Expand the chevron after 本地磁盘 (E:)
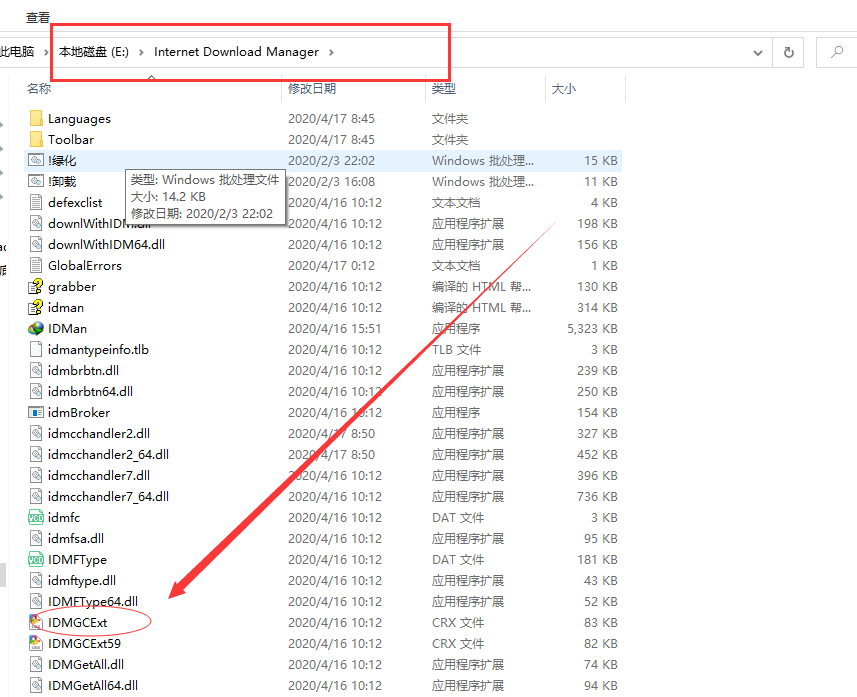The width and height of the screenshot is (857, 697). tap(142, 52)
